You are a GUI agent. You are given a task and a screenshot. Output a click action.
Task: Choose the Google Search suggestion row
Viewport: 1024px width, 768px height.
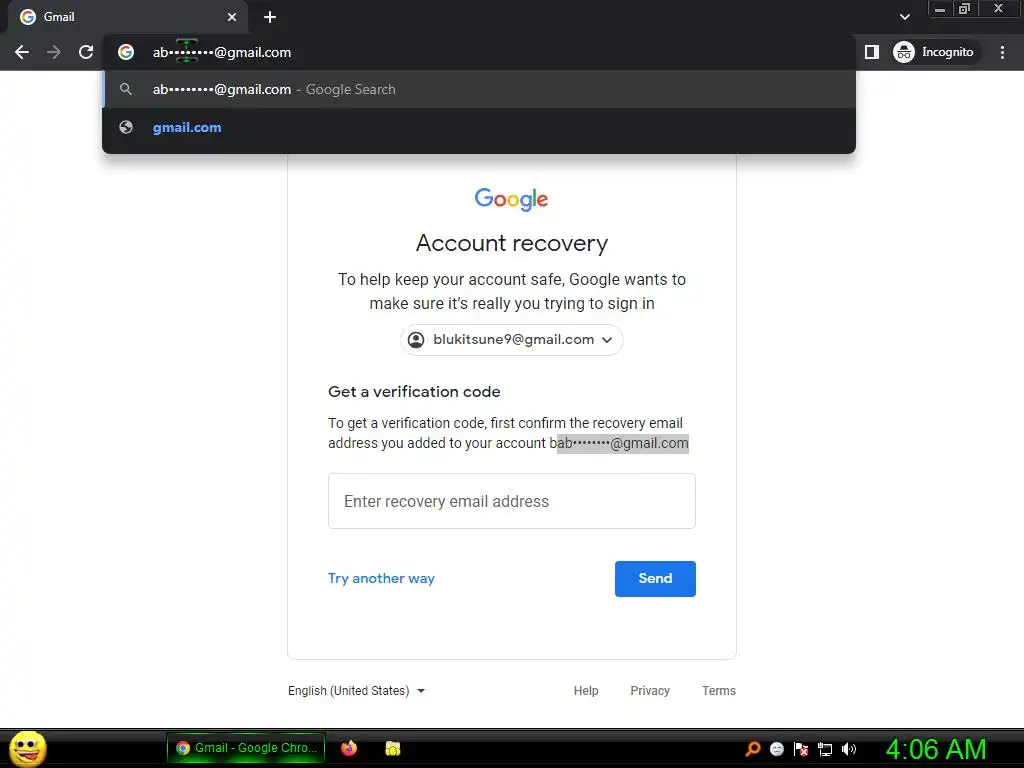point(479,89)
